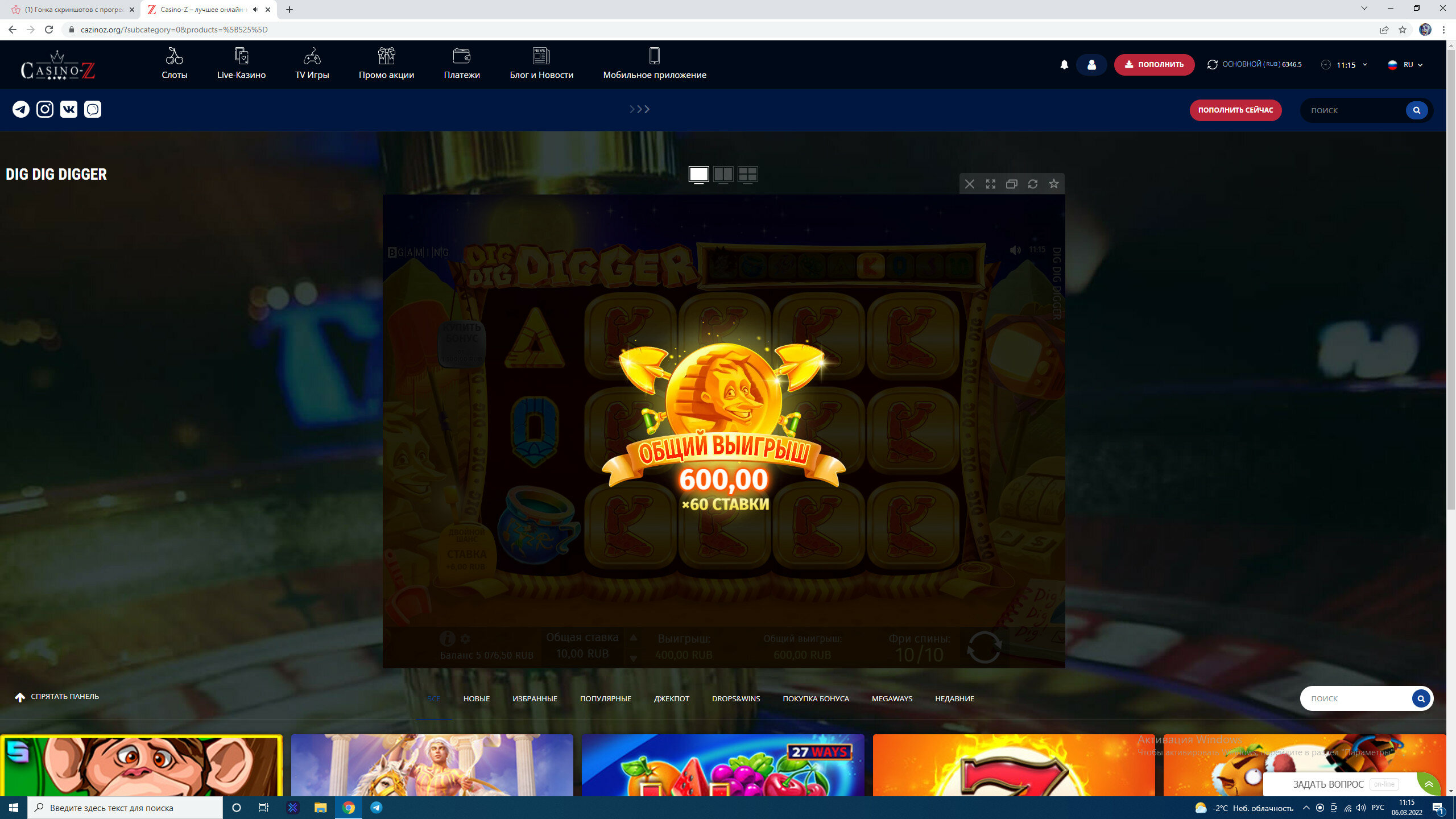The height and width of the screenshot is (819, 1456).
Task: Open the VK social link icon
Action: click(69, 109)
